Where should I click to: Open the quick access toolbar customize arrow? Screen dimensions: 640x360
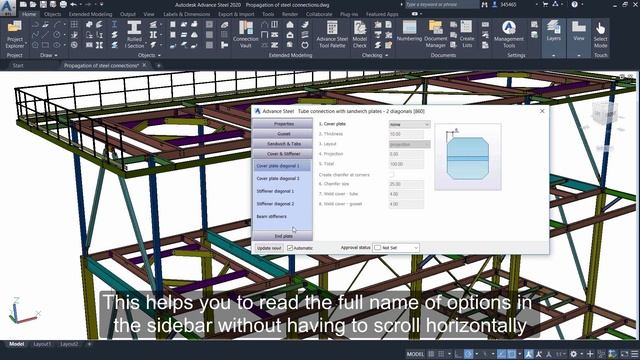pyautogui.click(x=101, y=4)
